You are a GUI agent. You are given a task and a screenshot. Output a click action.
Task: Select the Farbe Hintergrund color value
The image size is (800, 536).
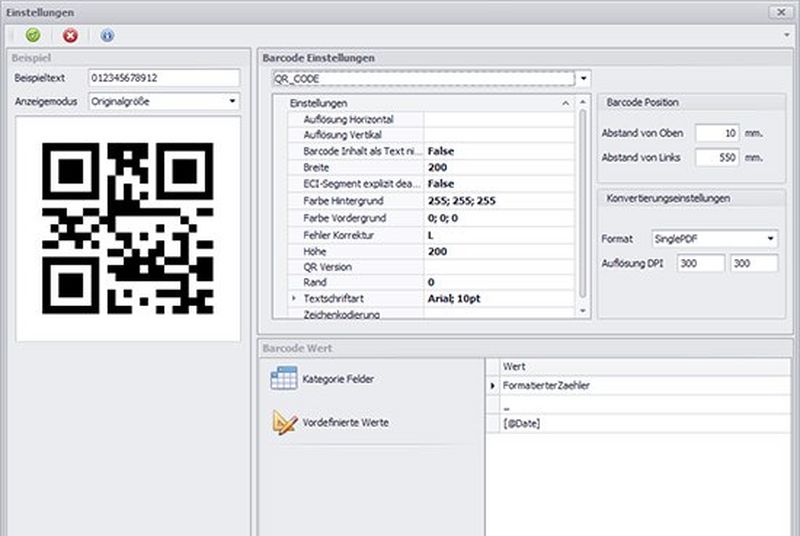(498, 201)
